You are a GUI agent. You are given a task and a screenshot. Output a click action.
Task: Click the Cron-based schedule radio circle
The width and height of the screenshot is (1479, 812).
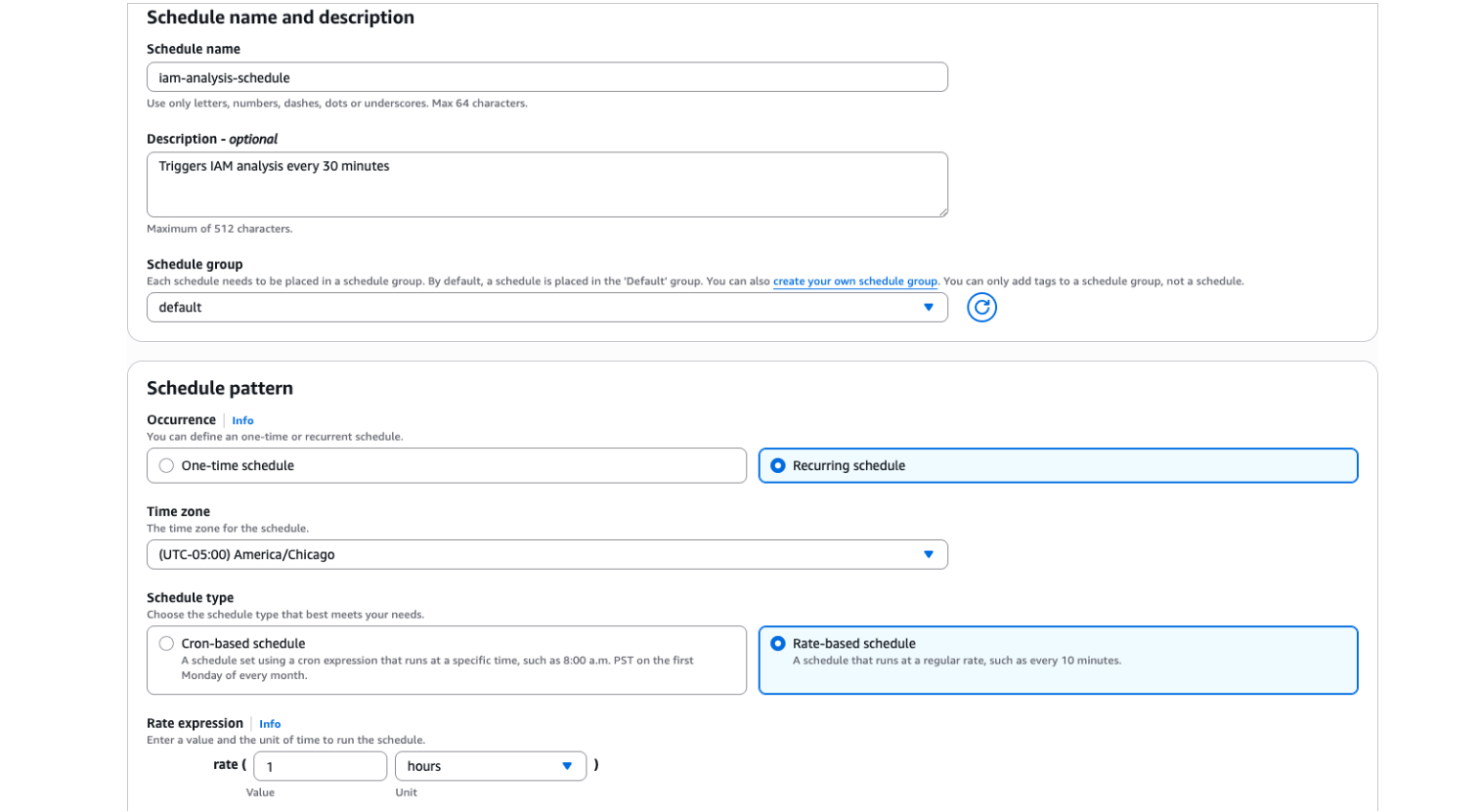pos(166,644)
